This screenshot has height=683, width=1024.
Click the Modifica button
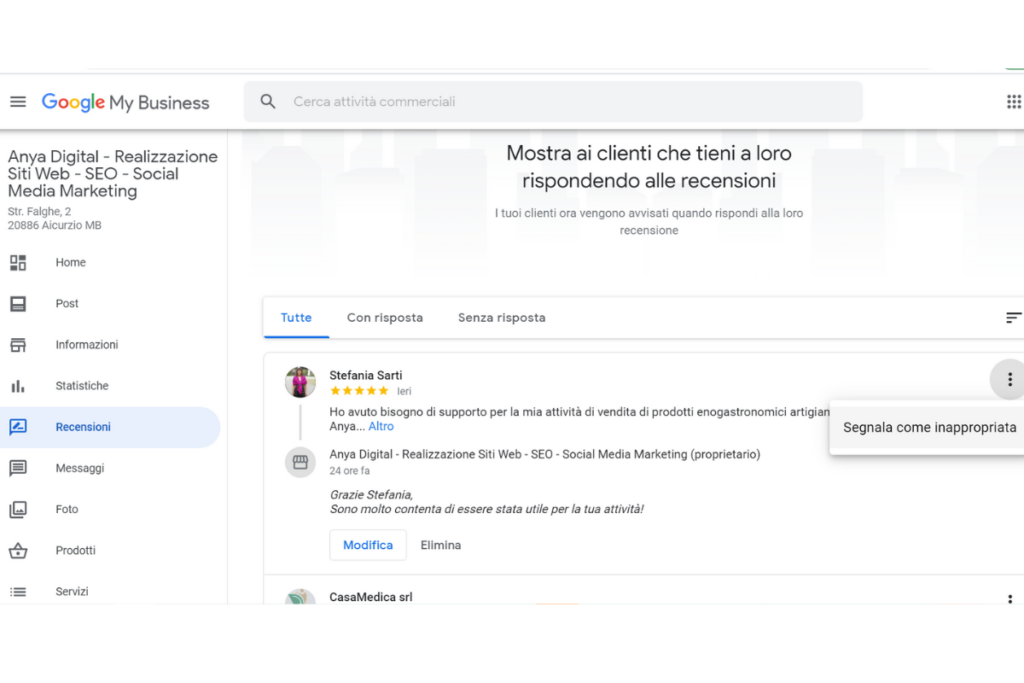(367, 545)
